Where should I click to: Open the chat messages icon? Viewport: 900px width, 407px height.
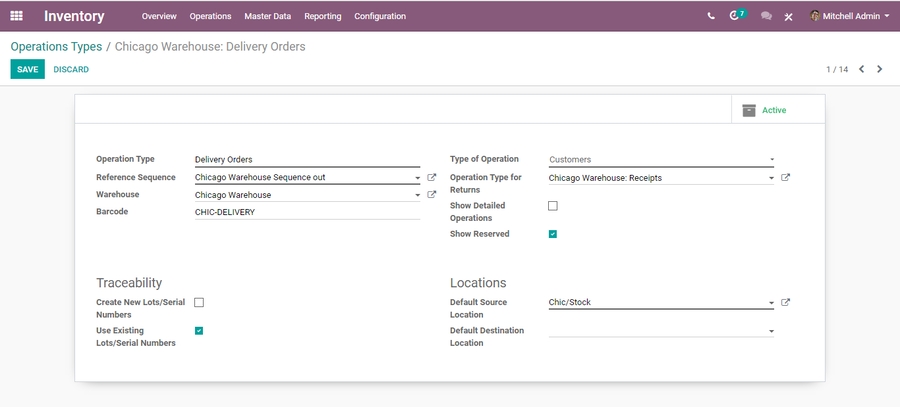pyautogui.click(x=766, y=16)
